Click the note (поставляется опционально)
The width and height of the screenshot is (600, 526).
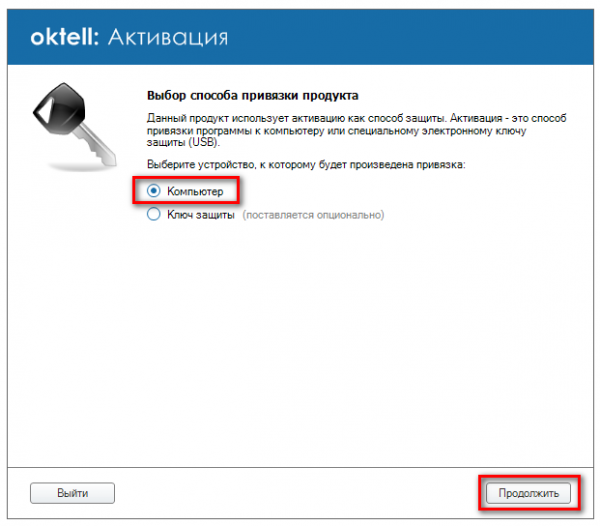click(x=313, y=215)
